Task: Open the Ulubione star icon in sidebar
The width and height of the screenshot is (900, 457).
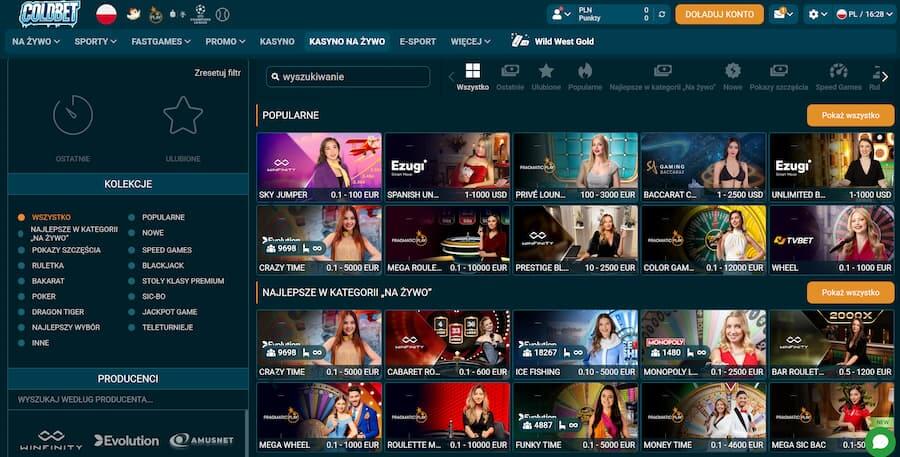Action: point(183,115)
